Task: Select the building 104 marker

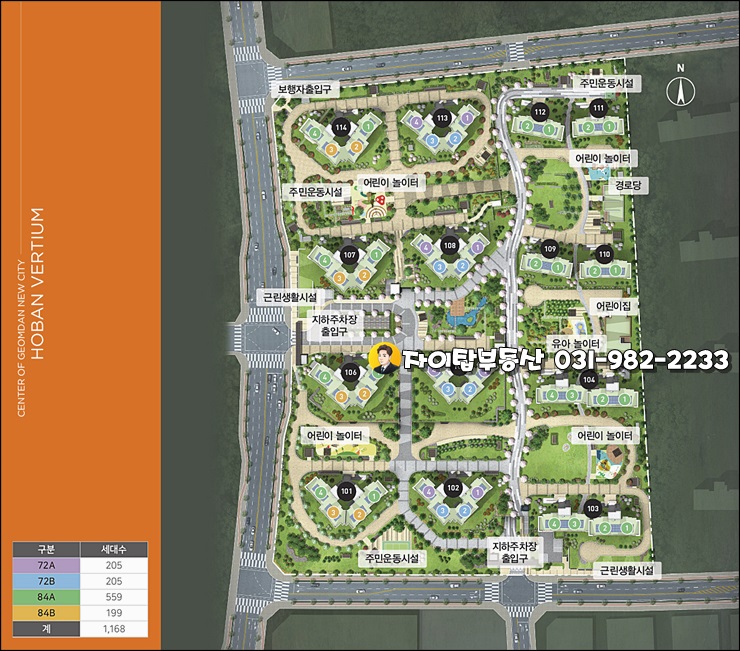Action: 589,380
